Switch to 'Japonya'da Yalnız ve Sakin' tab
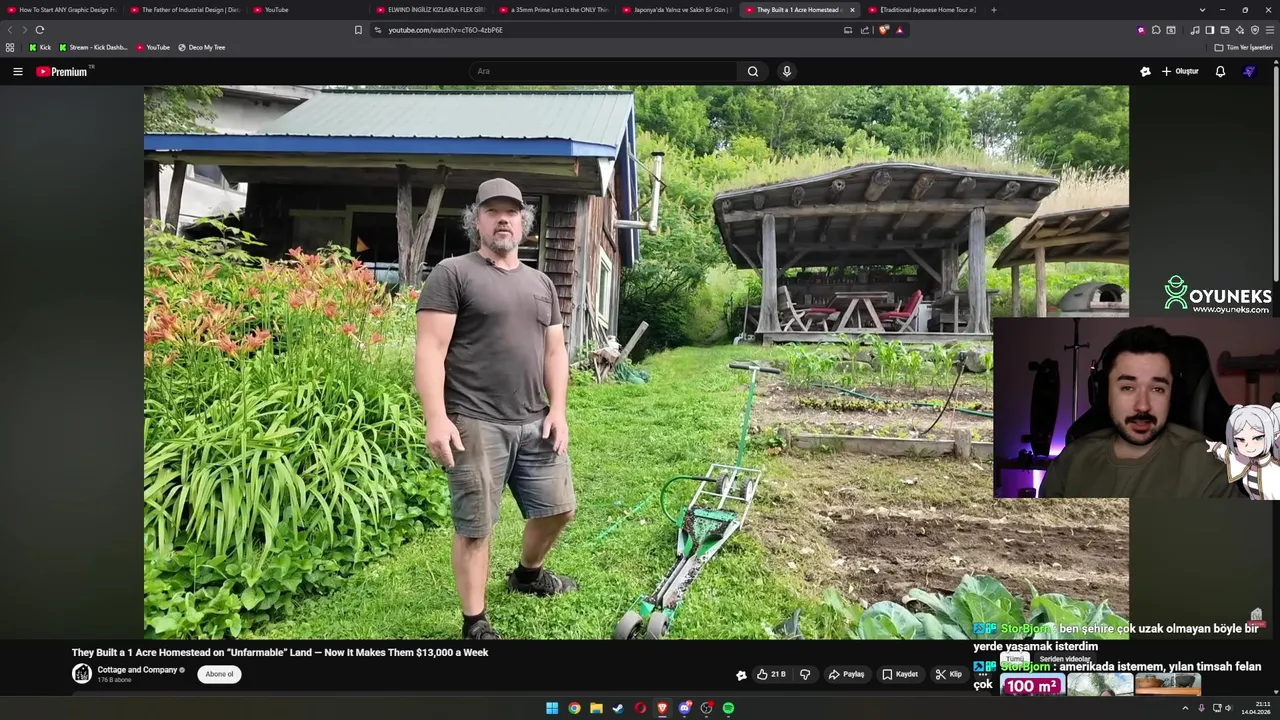The height and width of the screenshot is (720, 1280). click(677, 10)
